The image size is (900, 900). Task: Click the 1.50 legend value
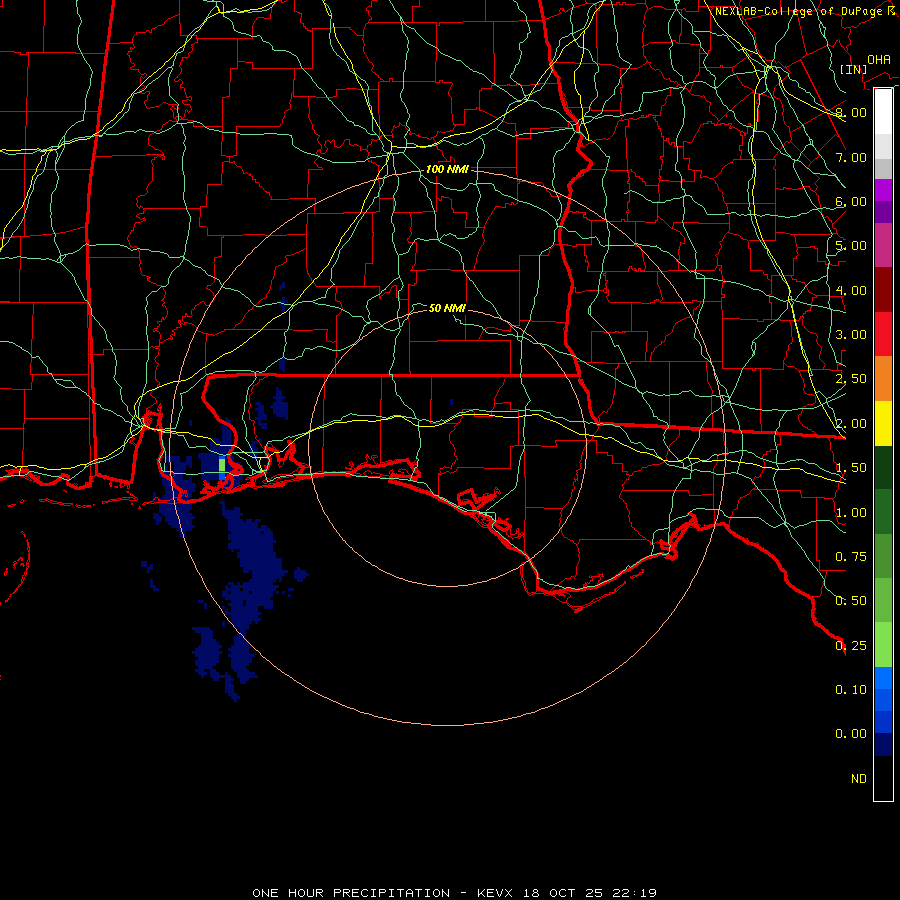tap(851, 468)
